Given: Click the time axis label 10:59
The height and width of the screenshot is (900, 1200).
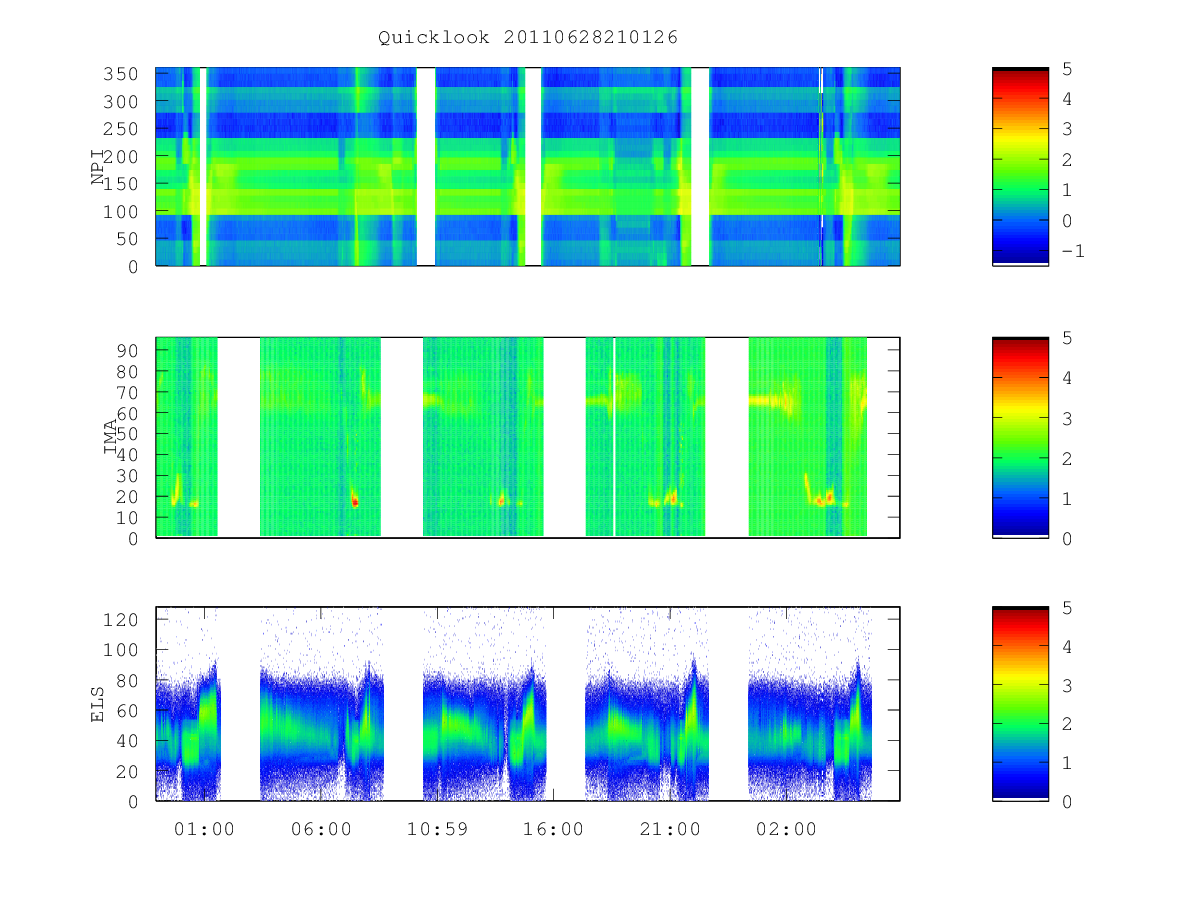Looking at the screenshot, I should click(437, 829).
